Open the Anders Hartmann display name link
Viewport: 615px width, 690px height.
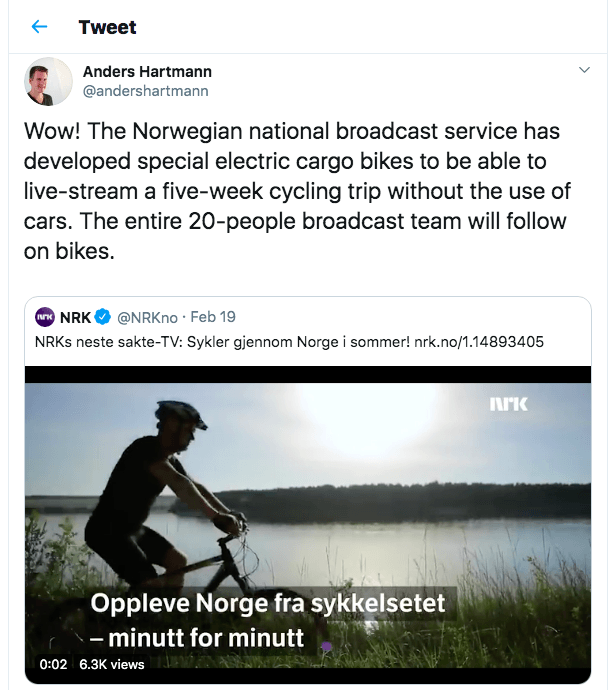coord(147,72)
